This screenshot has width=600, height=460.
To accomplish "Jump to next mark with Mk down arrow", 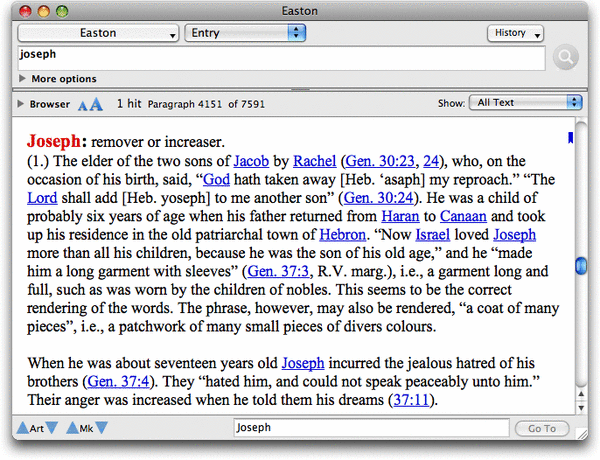I will click(x=101, y=427).
